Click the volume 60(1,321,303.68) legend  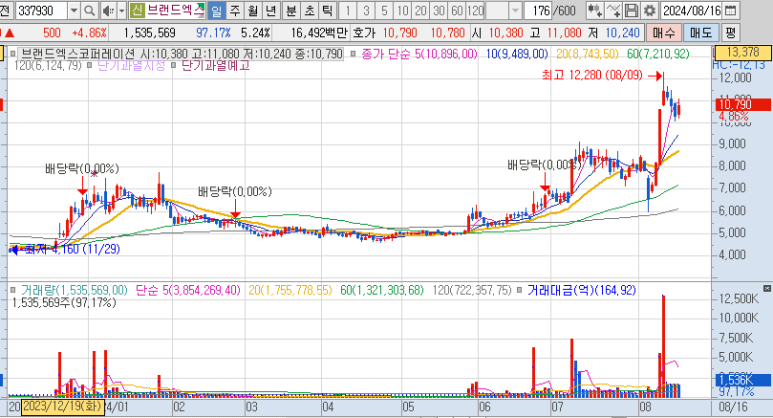tap(382, 290)
